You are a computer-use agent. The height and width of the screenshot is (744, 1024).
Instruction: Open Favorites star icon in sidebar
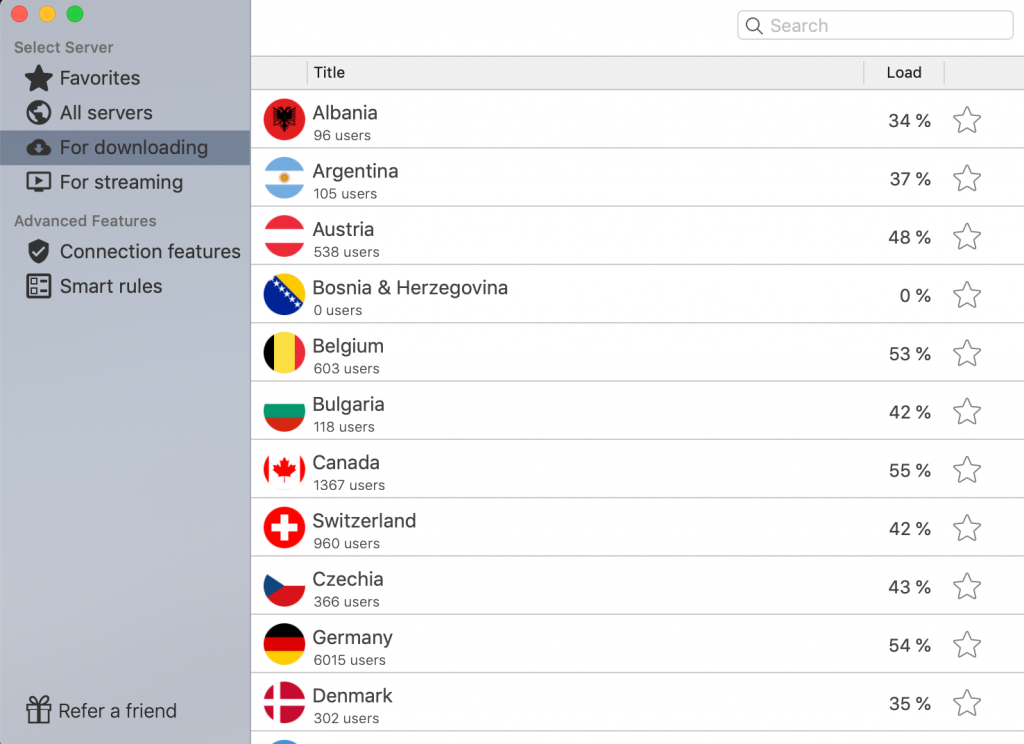[x=39, y=78]
